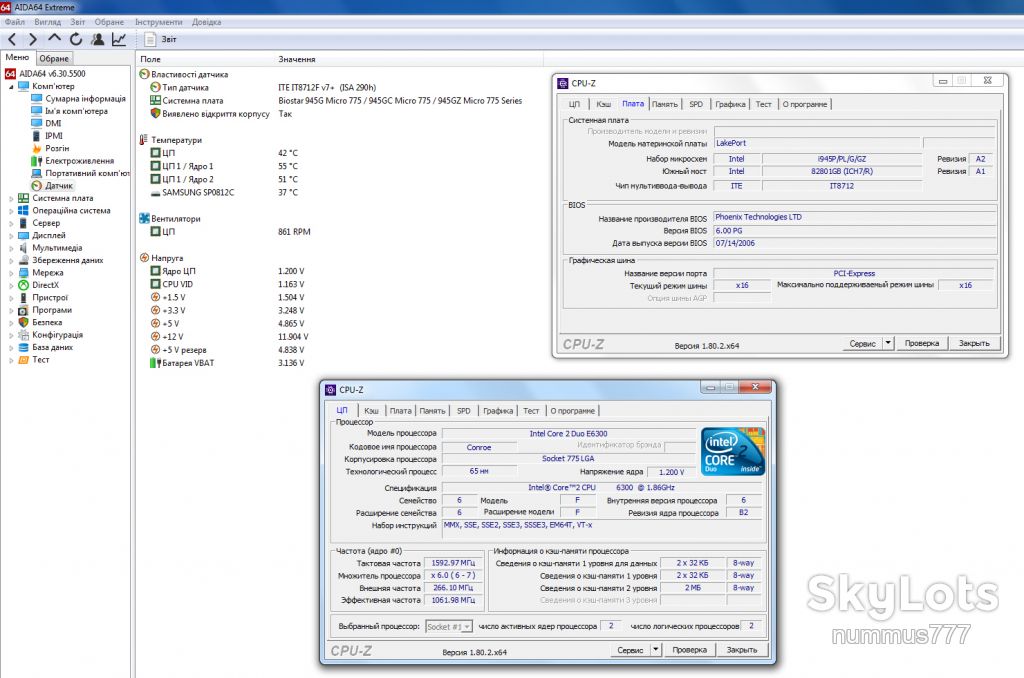Select AIDA64 v6.30.5500 root tree item

pyautogui.click(x=46, y=74)
